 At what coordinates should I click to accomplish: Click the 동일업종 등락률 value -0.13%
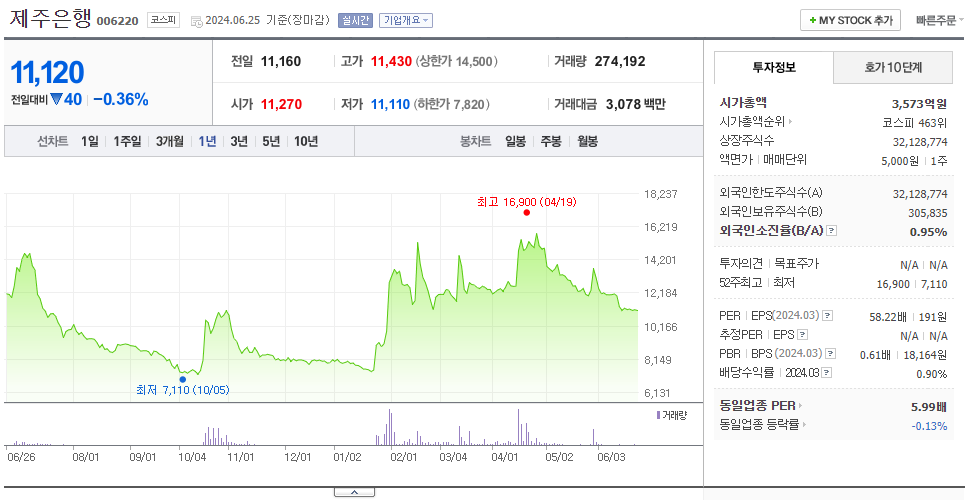coord(929,425)
